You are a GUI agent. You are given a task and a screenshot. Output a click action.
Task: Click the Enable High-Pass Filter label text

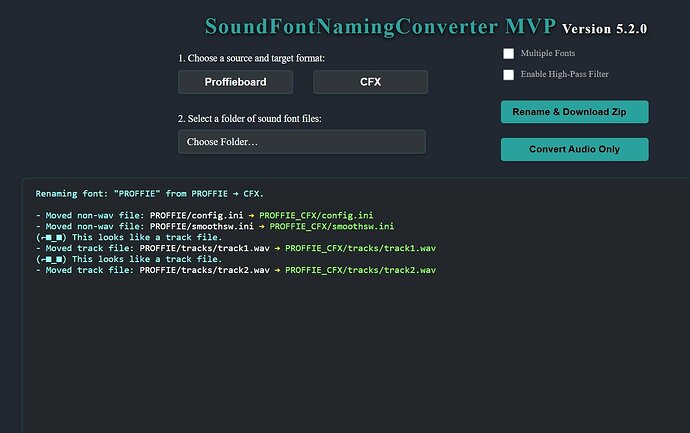coord(565,74)
